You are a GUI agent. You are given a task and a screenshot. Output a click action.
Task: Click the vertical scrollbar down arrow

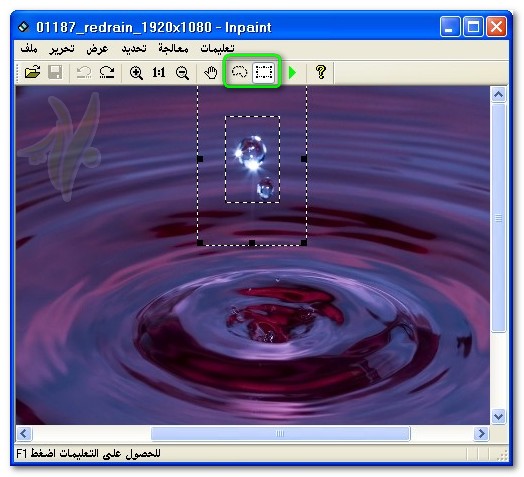point(498,416)
